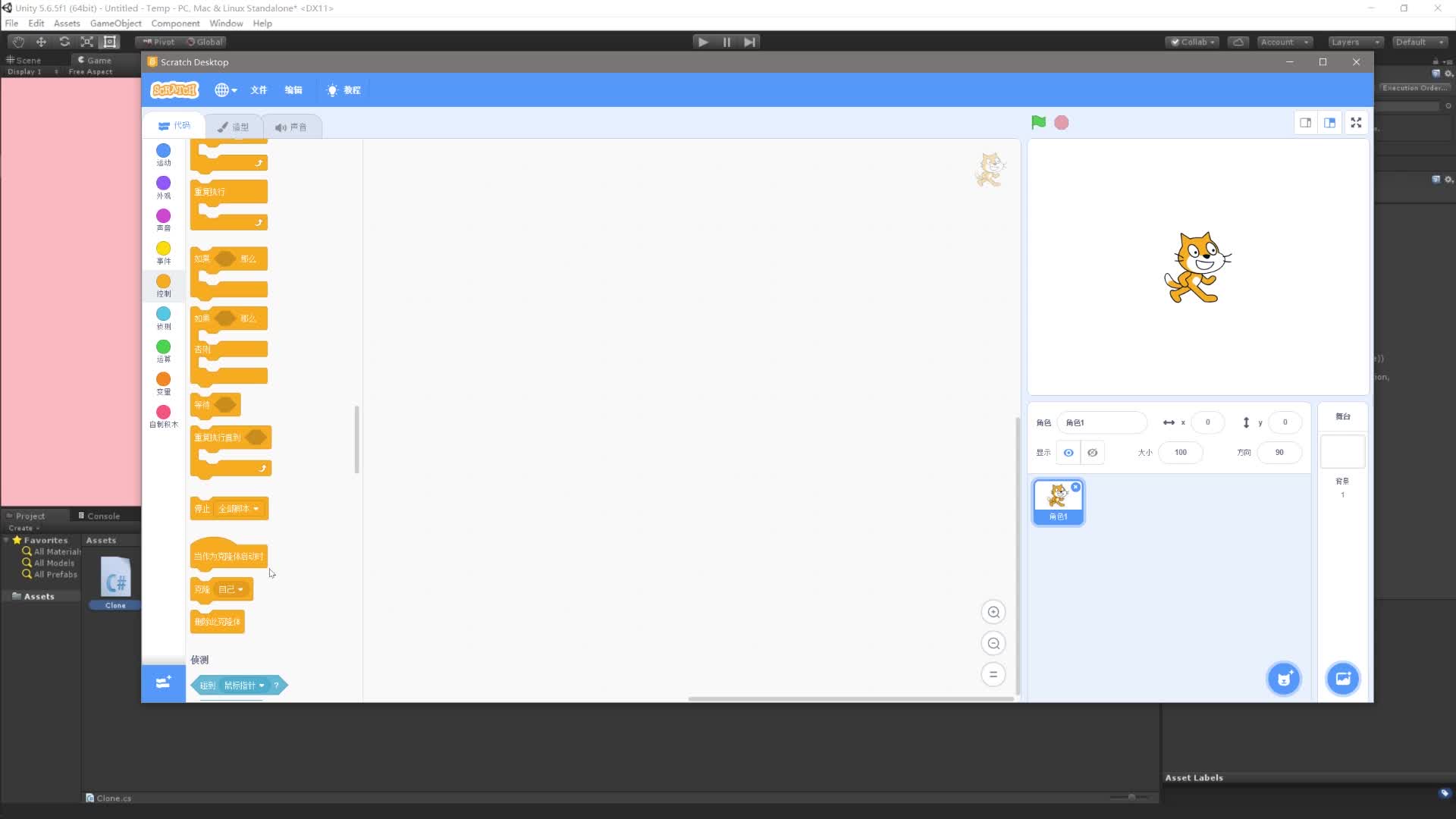The height and width of the screenshot is (819, 1456).
Task: Toggle Unity Global handle rotation
Action: coord(204,42)
